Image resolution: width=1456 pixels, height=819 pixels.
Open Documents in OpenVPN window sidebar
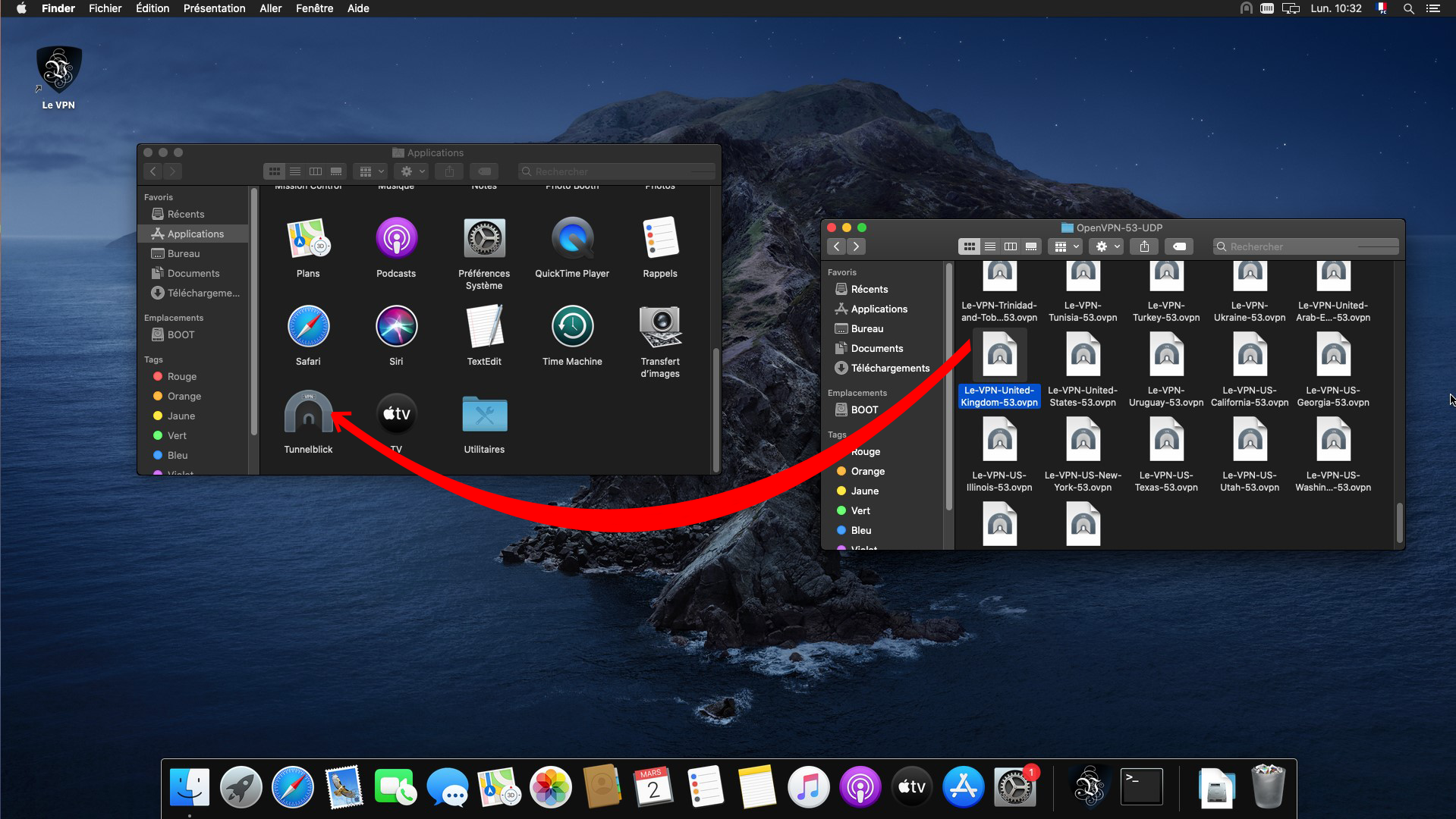pyautogui.click(x=884, y=348)
